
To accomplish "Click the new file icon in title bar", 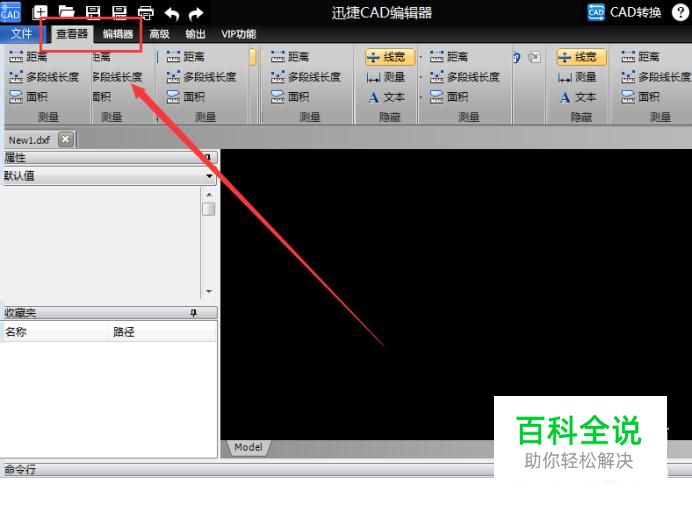I will coord(40,12).
